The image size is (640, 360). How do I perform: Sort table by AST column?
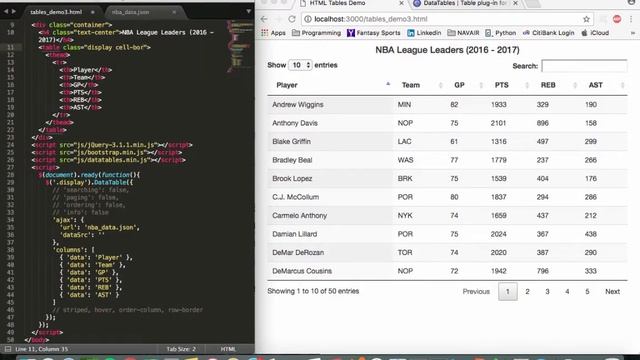click(604, 85)
